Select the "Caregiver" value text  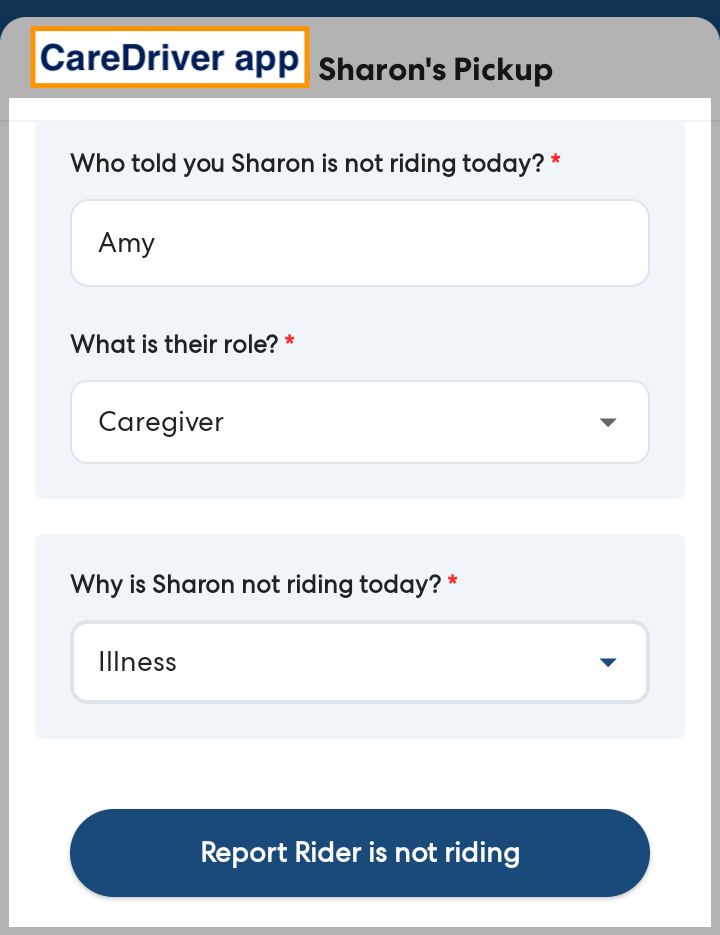click(161, 422)
